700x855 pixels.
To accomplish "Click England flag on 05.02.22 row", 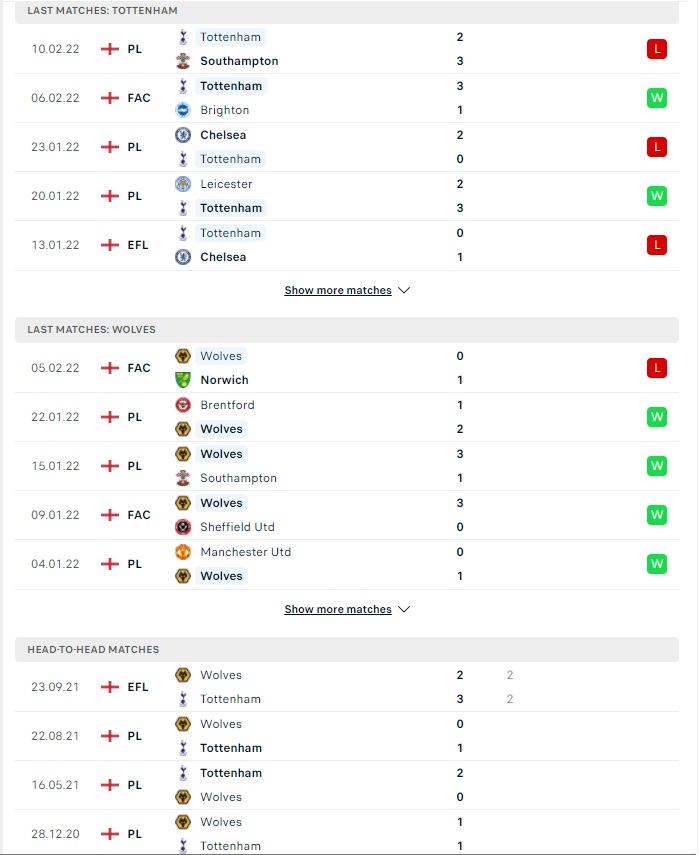I will click(110, 368).
